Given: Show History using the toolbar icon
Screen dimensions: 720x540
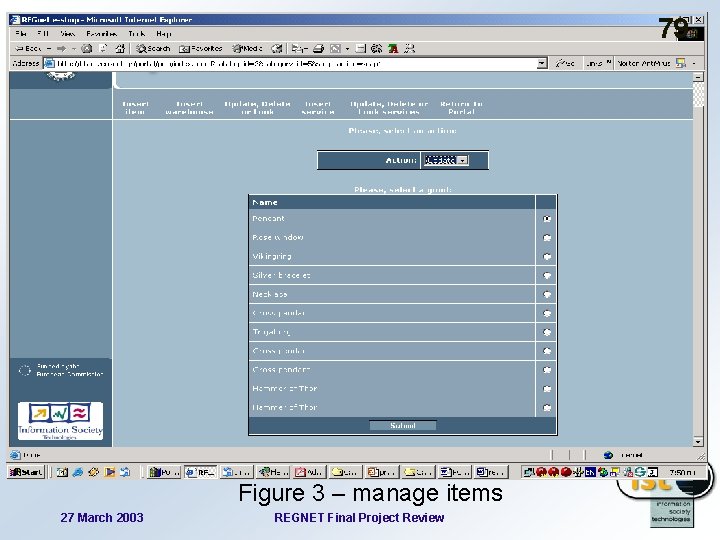Looking at the screenshot, I should click(277, 48).
